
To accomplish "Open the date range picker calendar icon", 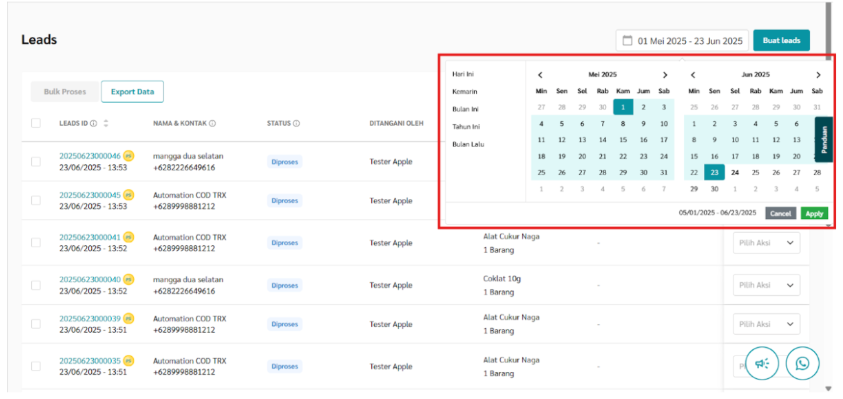I will [627, 41].
